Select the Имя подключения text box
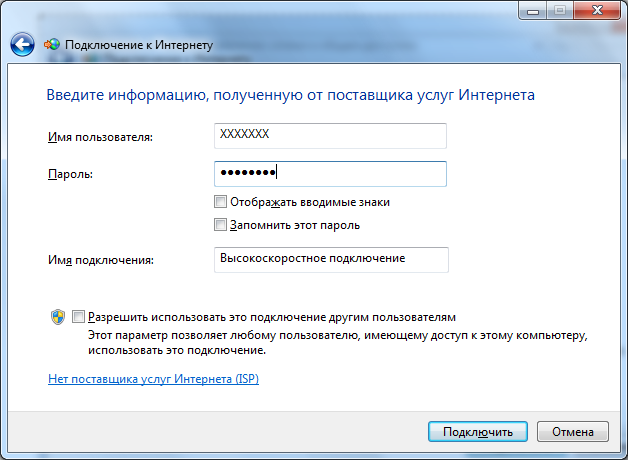 [x=331, y=260]
